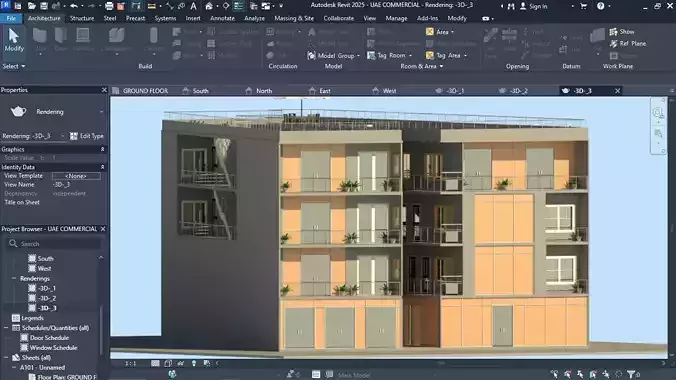Viewport: 676px width, 380px height.
Task: Collapse the Renderings tree node
Action: (x=14, y=278)
